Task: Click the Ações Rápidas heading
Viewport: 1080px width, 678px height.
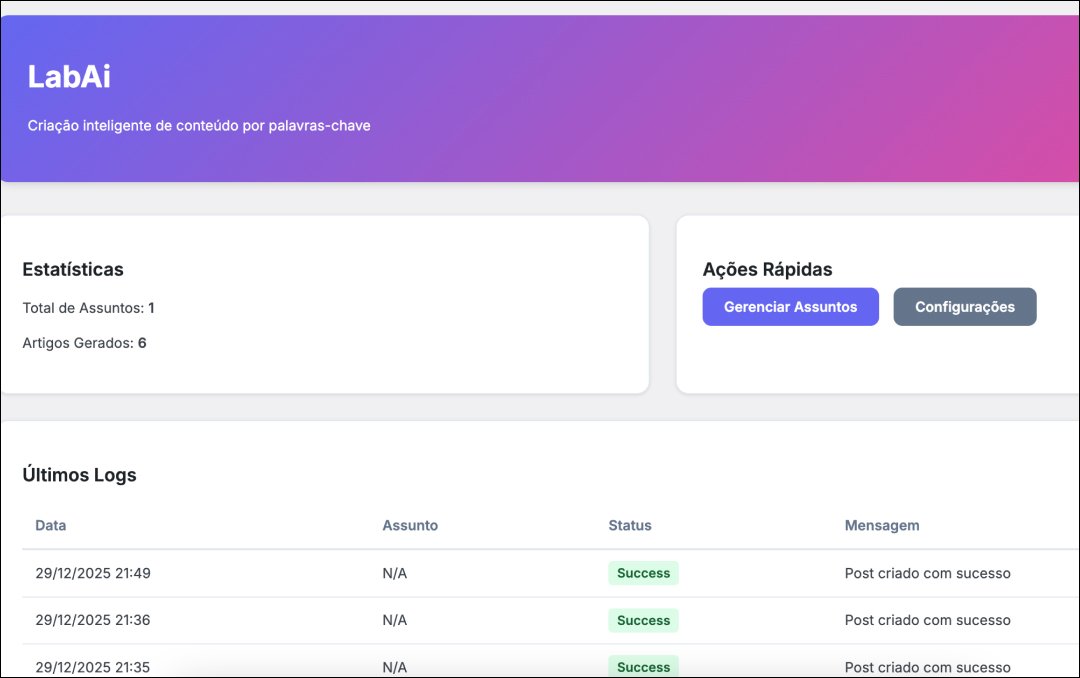Action: click(767, 269)
